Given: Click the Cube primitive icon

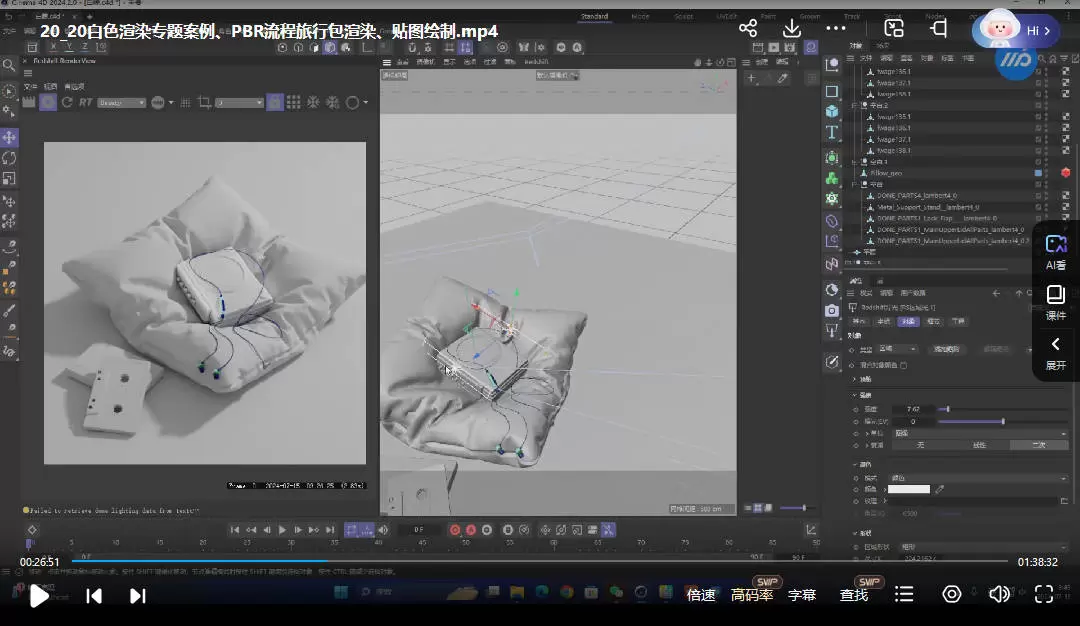Looking at the screenshot, I should (x=832, y=111).
